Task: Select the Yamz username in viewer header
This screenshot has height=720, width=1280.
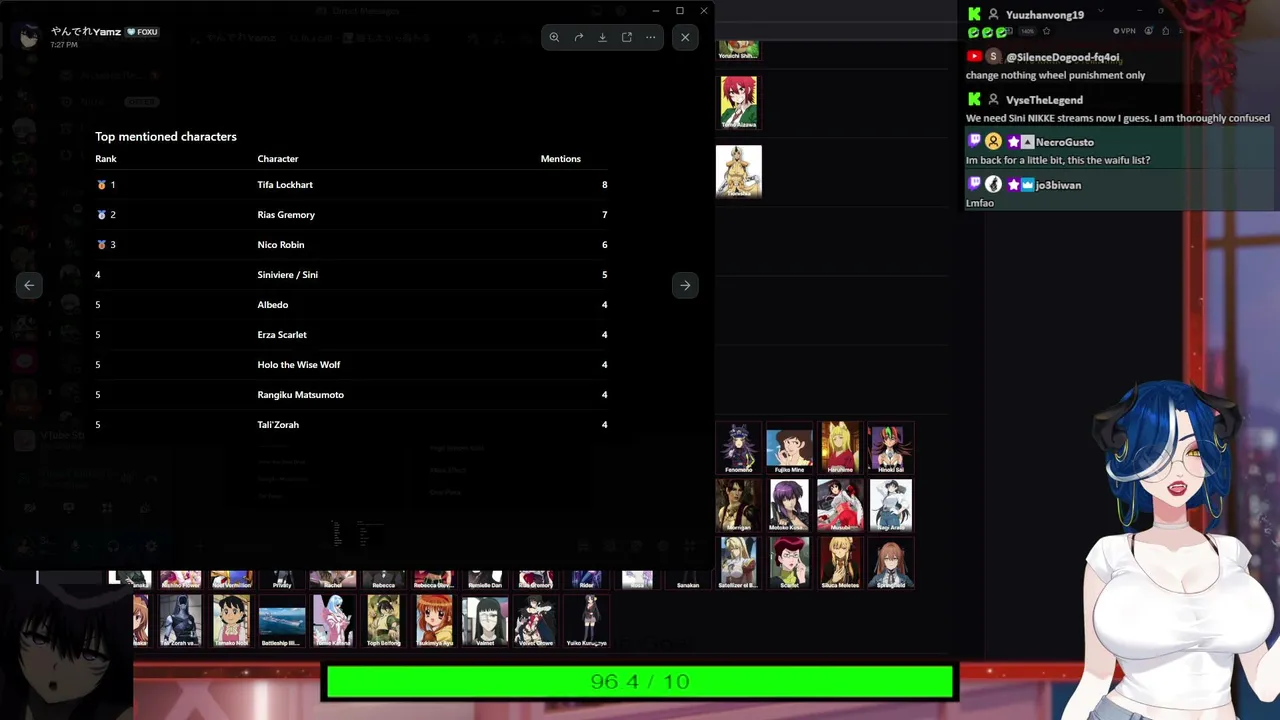Action: click(x=86, y=32)
